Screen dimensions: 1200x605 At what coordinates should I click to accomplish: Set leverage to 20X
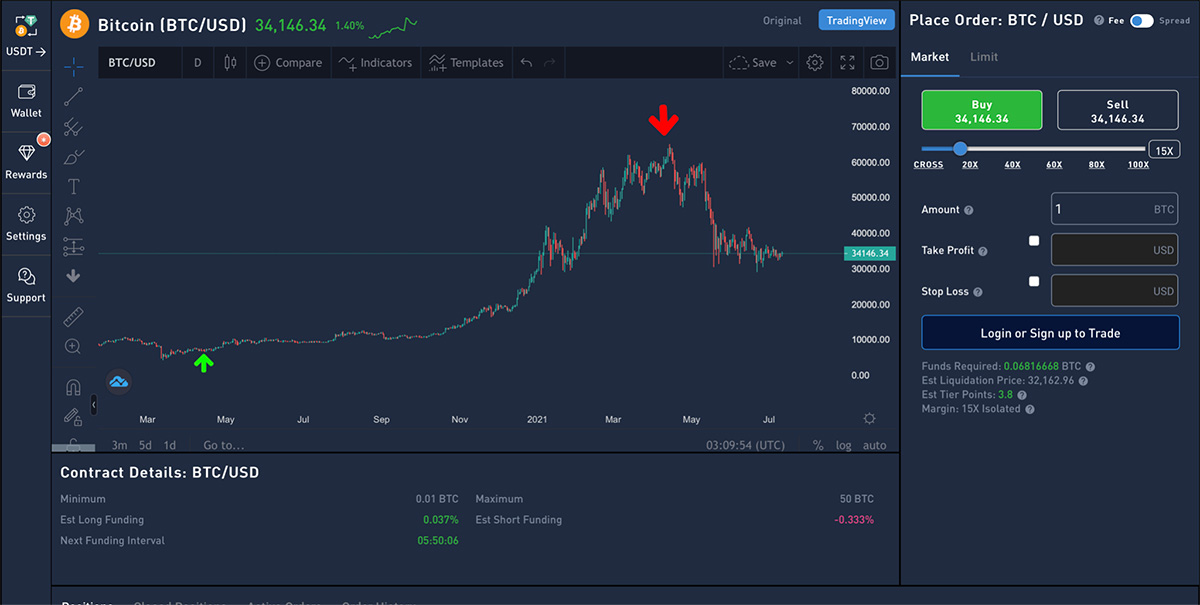click(970, 165)
